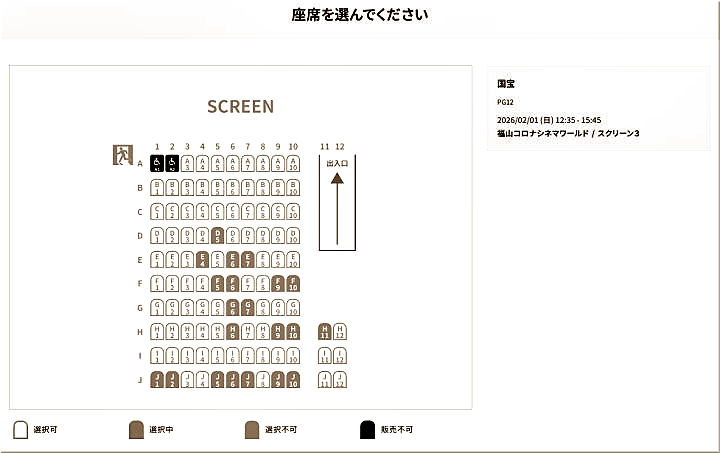The width and height of the screenshot is (720, 453).
Task: Select seat J12 in back row
Action: 340,379
